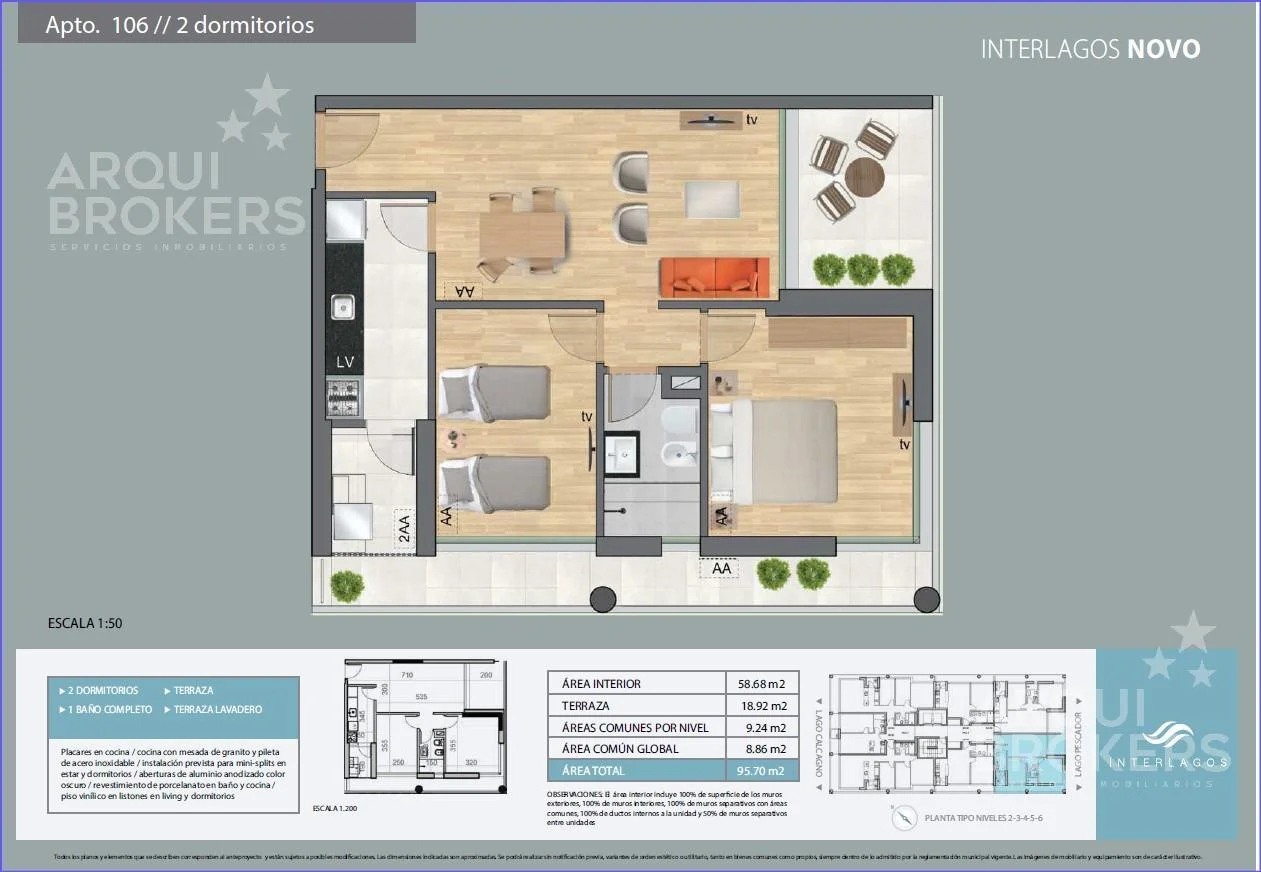Click the bathroom washbasin

click(622, 452)
